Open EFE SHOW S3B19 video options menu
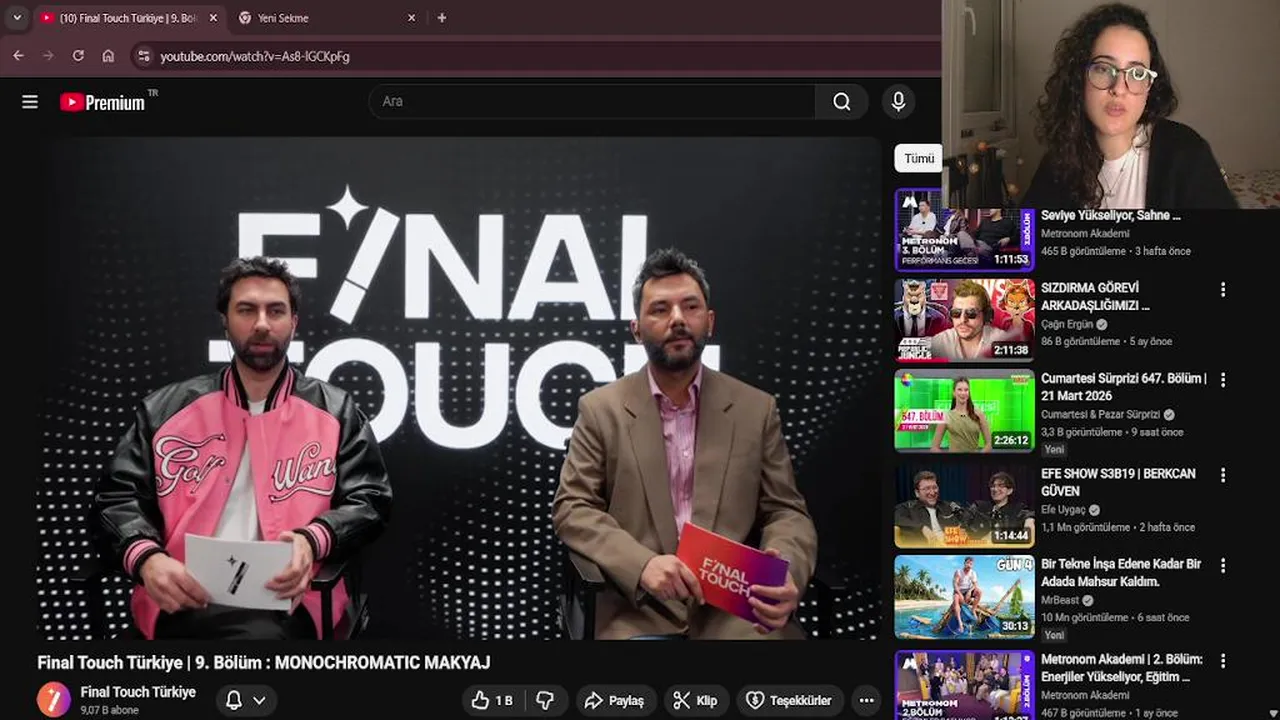Image resolution: width=1280 pixels, height=720 pixels. click(1222, 475)
